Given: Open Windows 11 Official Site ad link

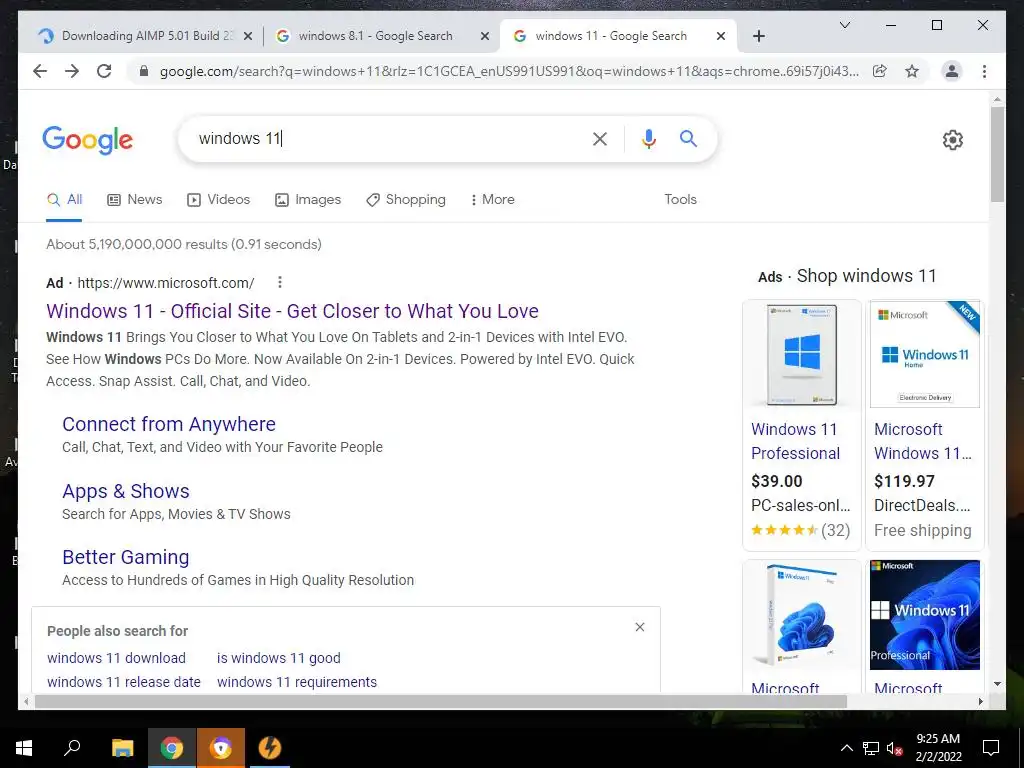Looking at the screenshot, I should tap(293, 311).
